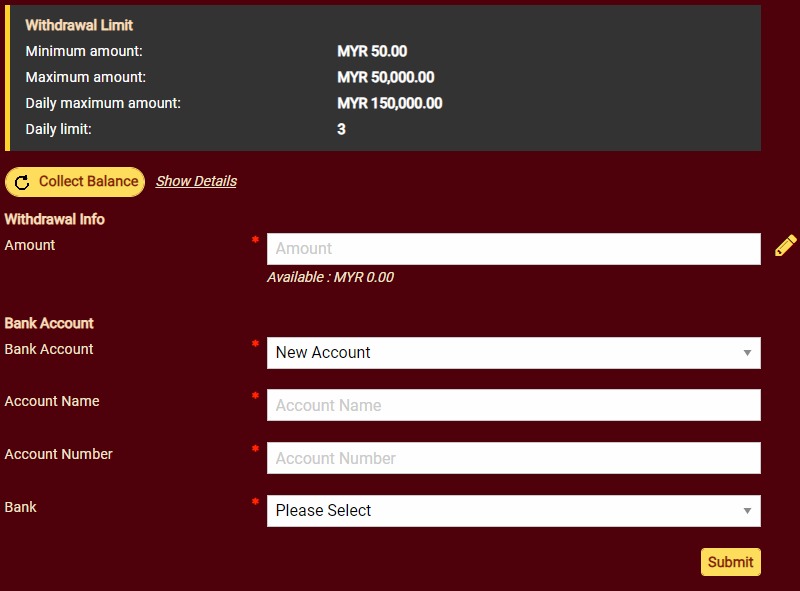Click the 'Daily maximum amount:' label

click(103, 104)
